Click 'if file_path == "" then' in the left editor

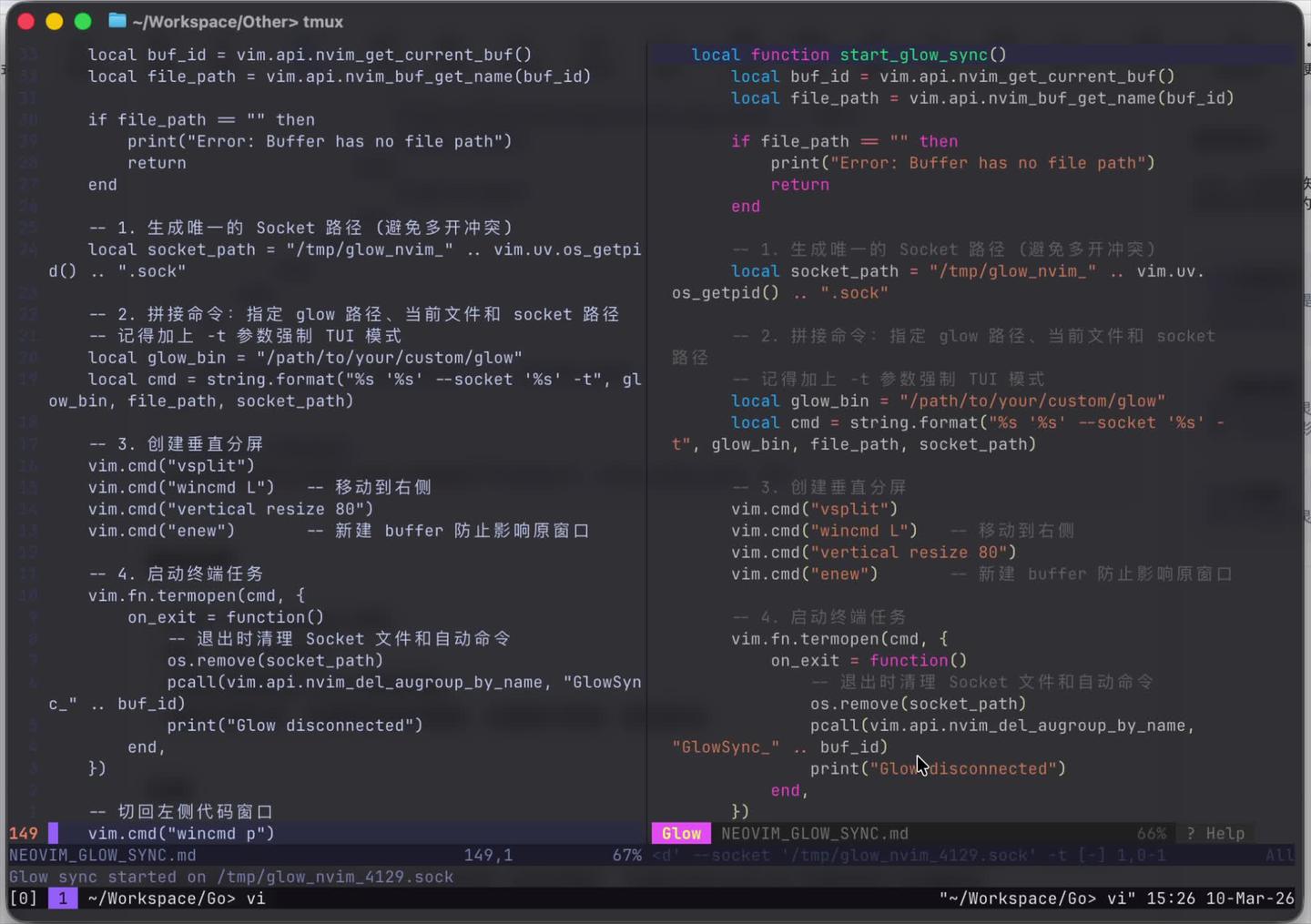pyautogui.click(x=201, y=119)
